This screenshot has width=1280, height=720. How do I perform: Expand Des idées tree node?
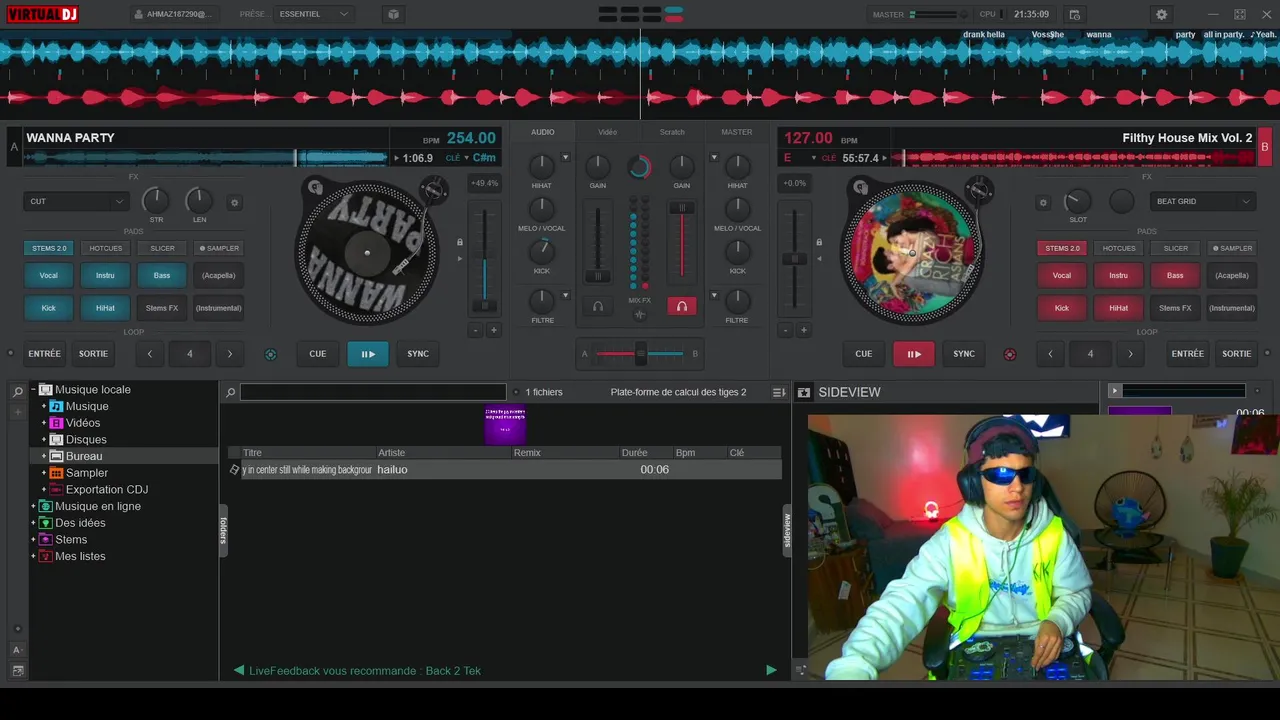point(33,523)
